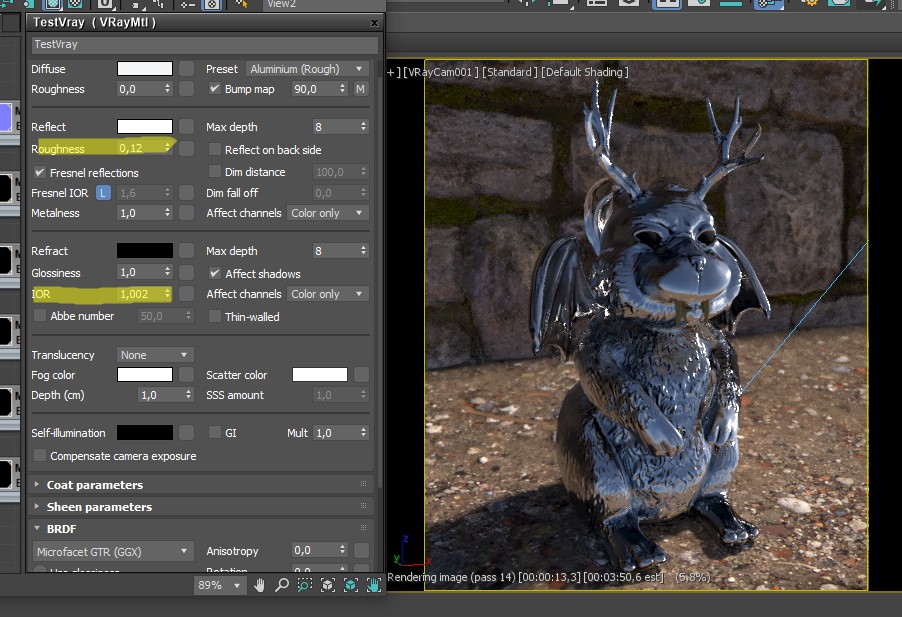Open the Scatter color swatch
The height and width of the screenshot is (617, 902).
pyautogui.click(x=320, y=375)
